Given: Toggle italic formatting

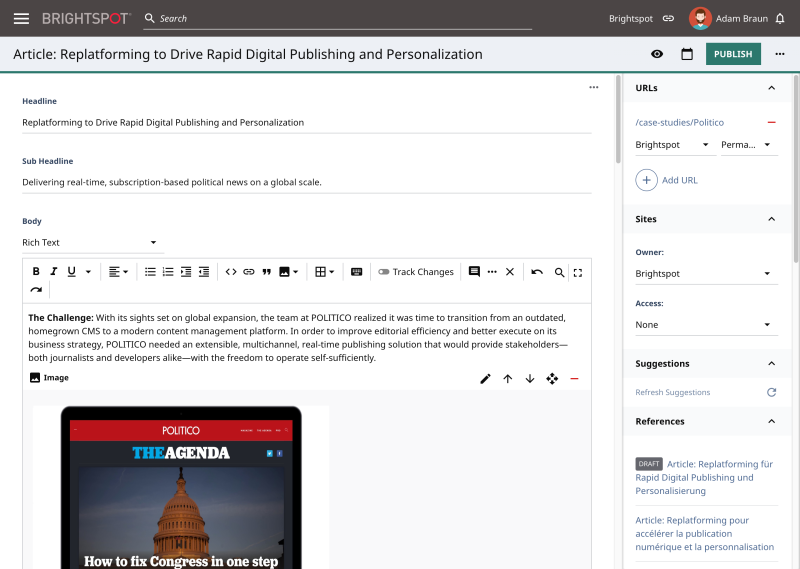Looking at the screenshot, I should point(54,271).
